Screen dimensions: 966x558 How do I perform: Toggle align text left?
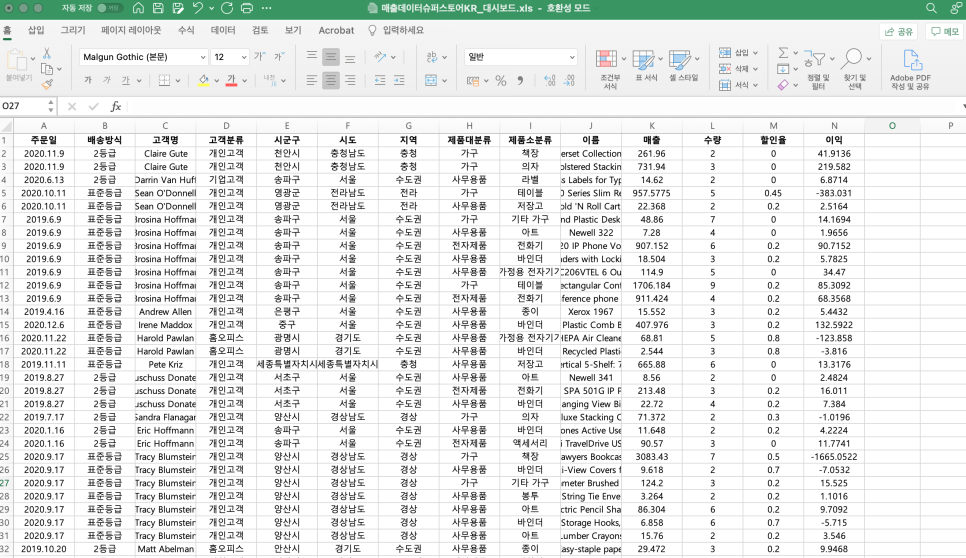coord(312,80)
